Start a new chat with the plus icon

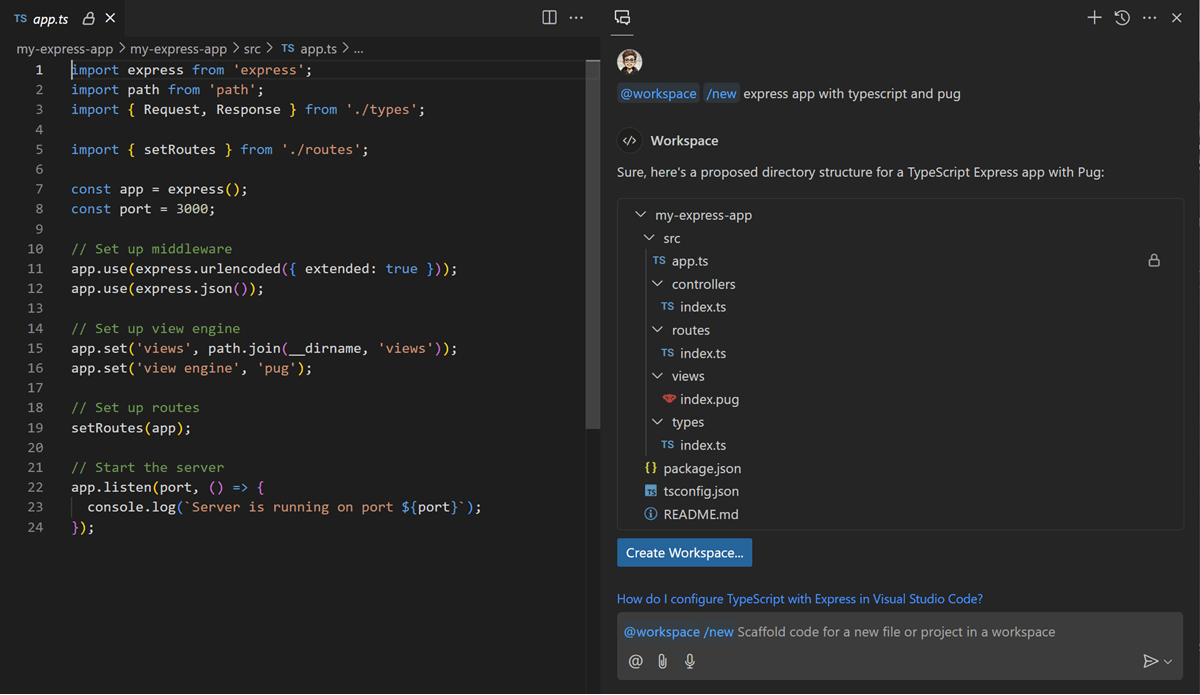click(x=1094, y=17)
